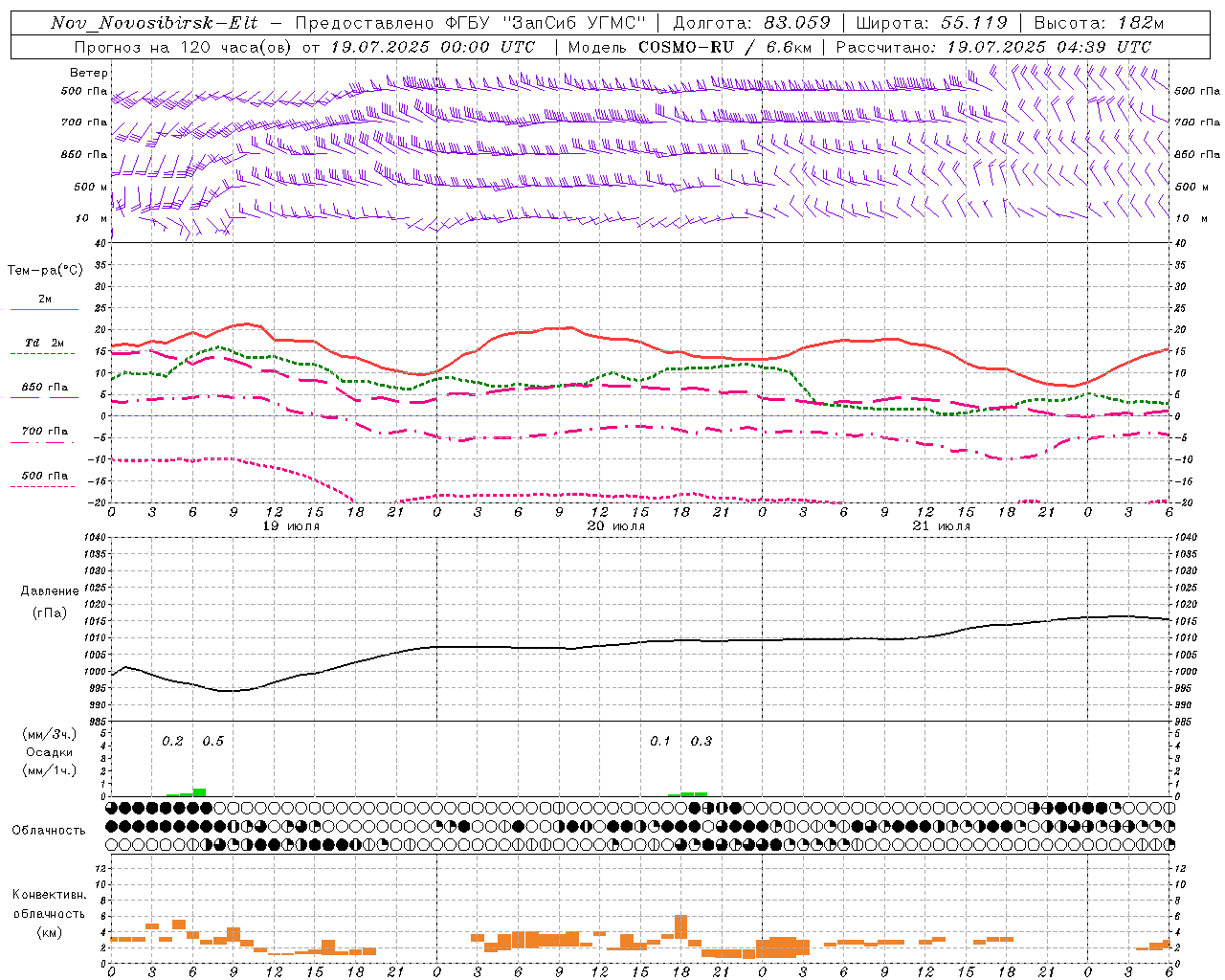Click the 20 июля date label

615,525
